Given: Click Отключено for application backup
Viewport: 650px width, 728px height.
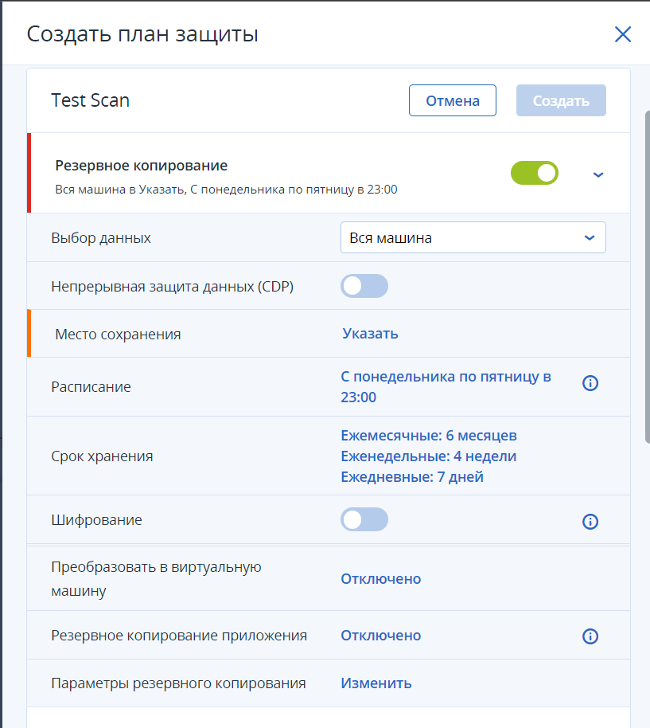Looking at the screenshot, I should click(x=381, y=636).
